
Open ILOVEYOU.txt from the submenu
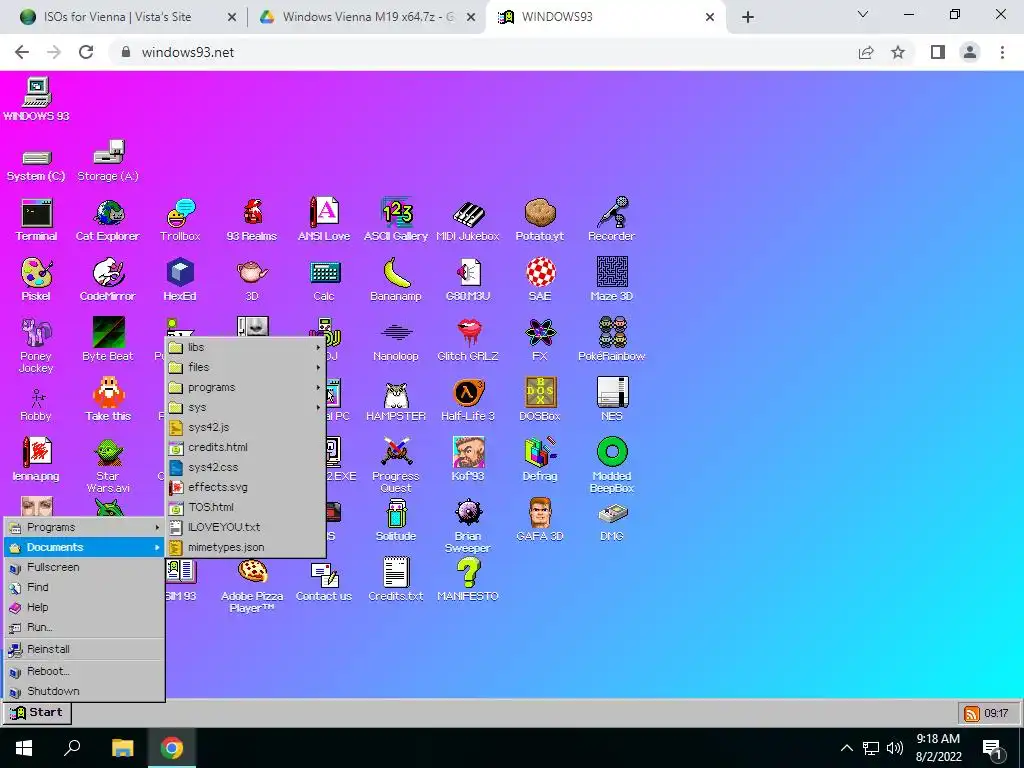(246, 527)
